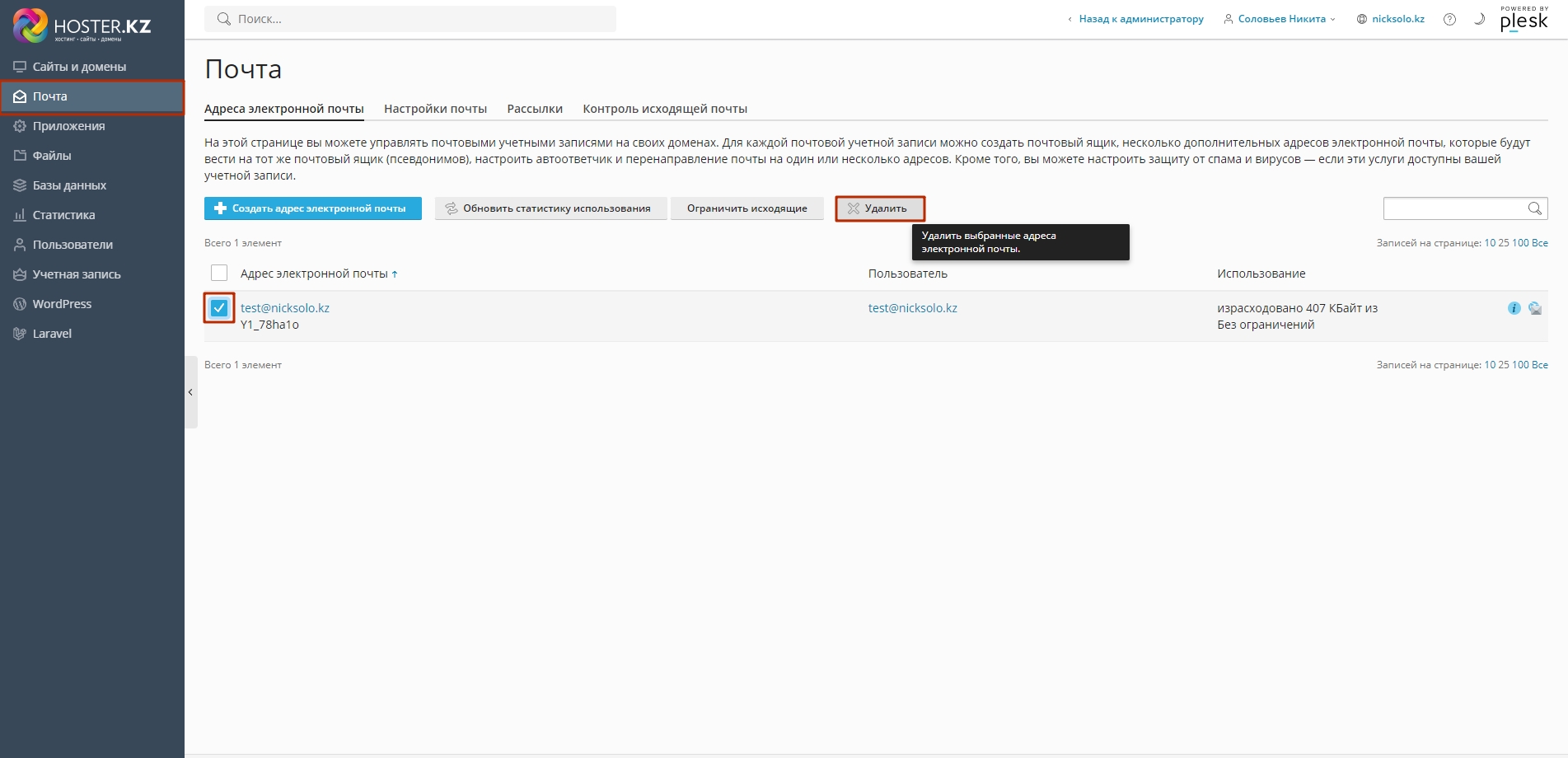Click израсходовано 407 КБайт usage text
1568x758 pixels.
[1298, 308]
